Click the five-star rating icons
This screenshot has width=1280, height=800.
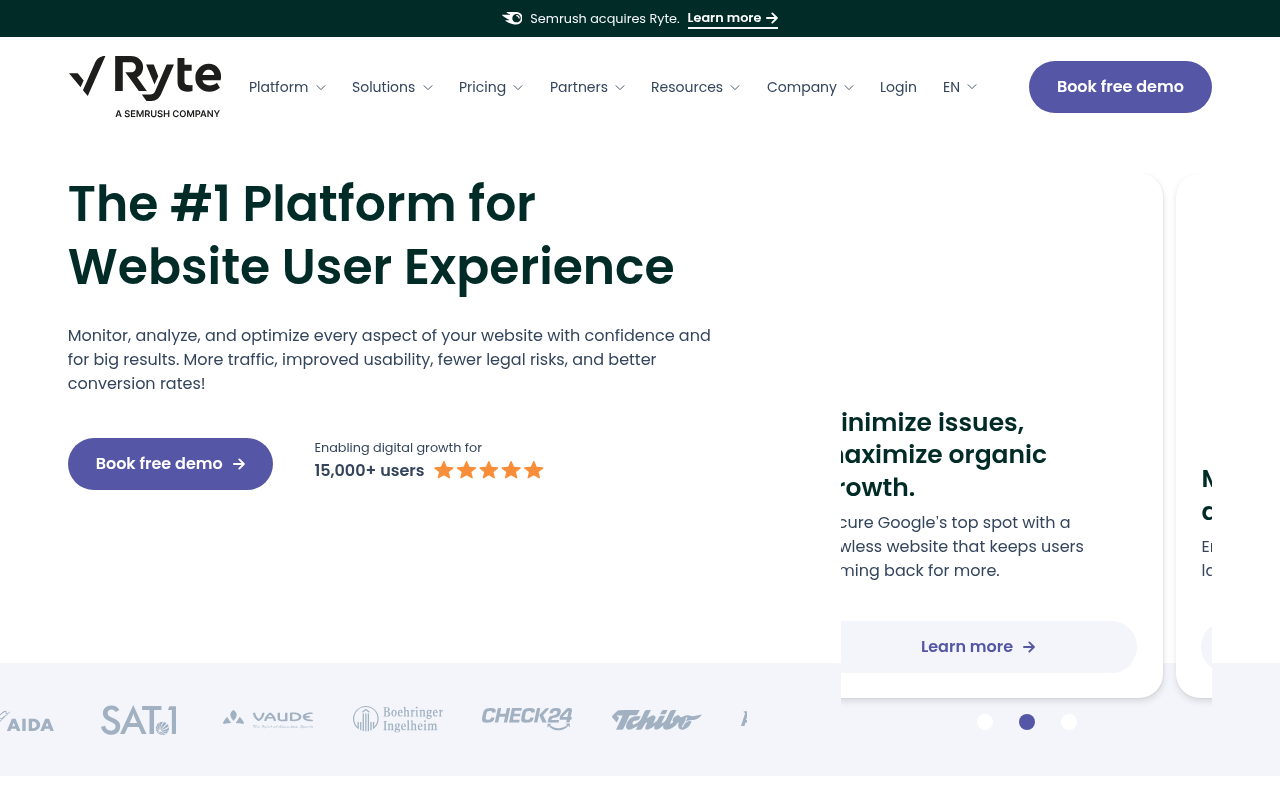click(489, 470)
